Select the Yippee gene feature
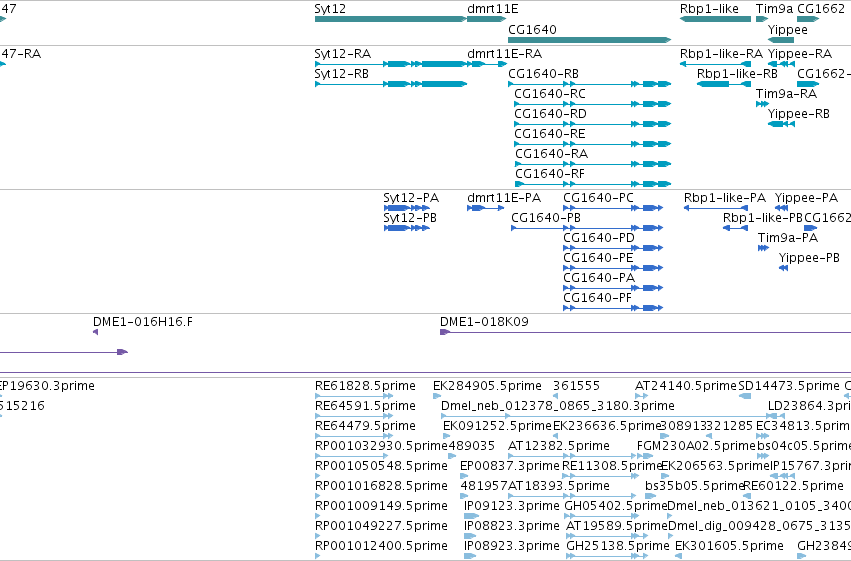 tap(781, 40)
